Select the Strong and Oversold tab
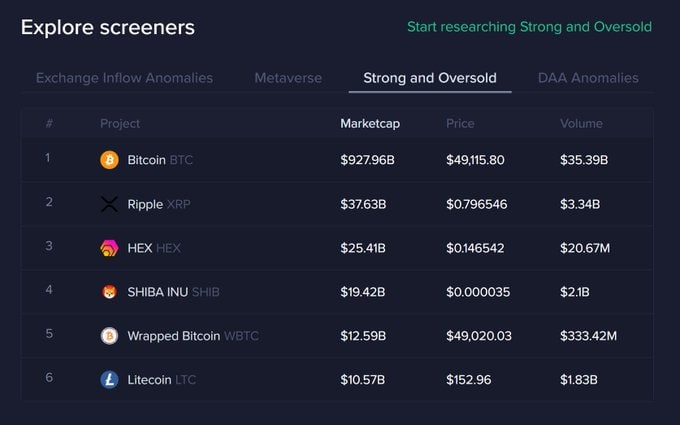 tap(430, 78)
